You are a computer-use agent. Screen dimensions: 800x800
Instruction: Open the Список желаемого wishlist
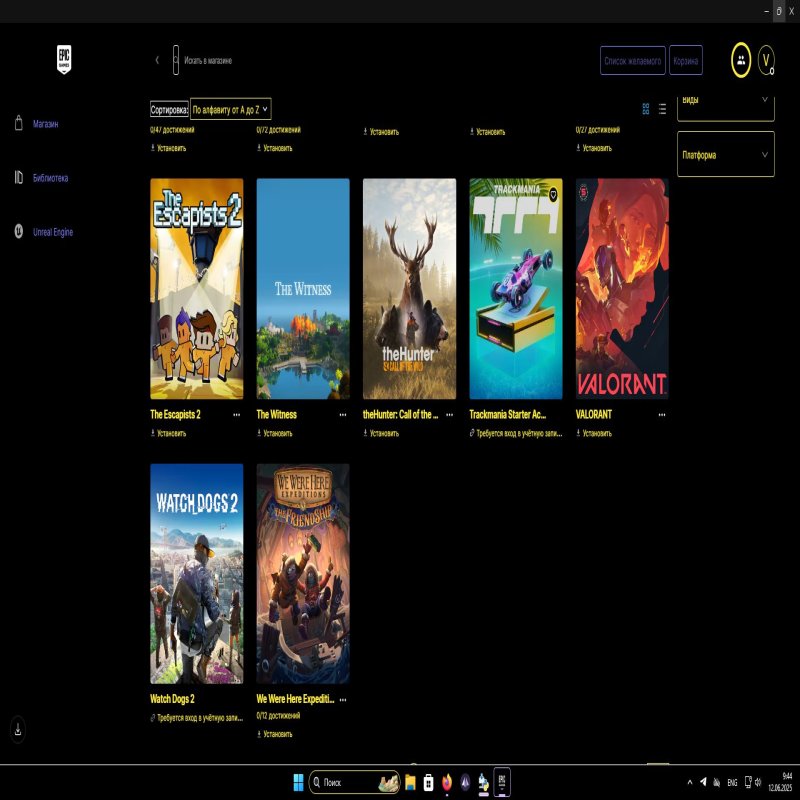pos(632,61)
